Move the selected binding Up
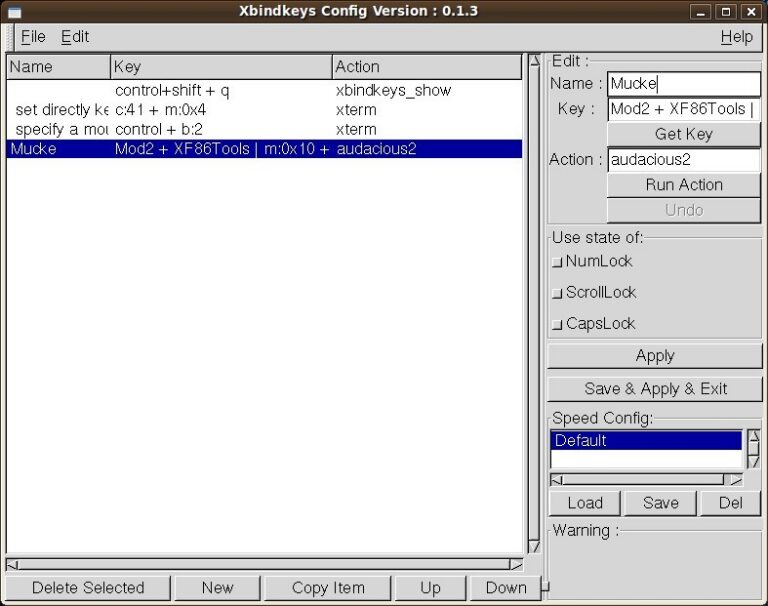768x606 pixels. pos(430,588)
